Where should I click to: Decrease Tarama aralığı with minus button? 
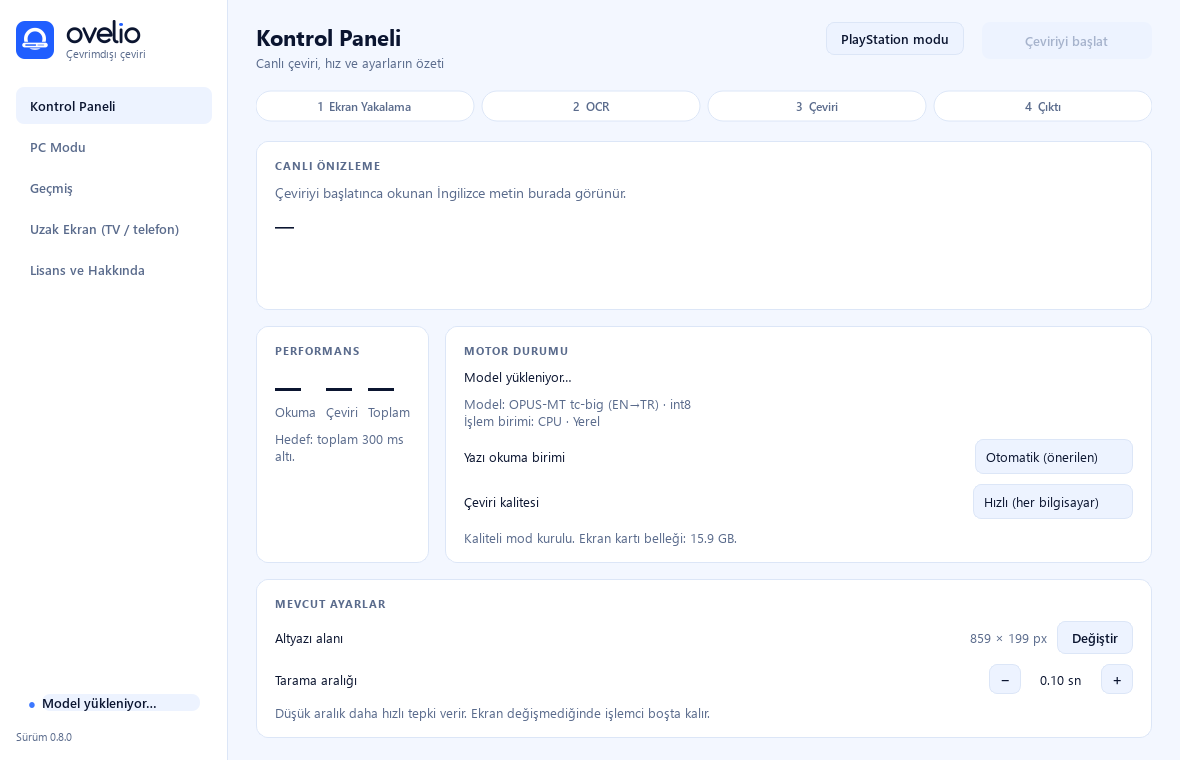1005,679
